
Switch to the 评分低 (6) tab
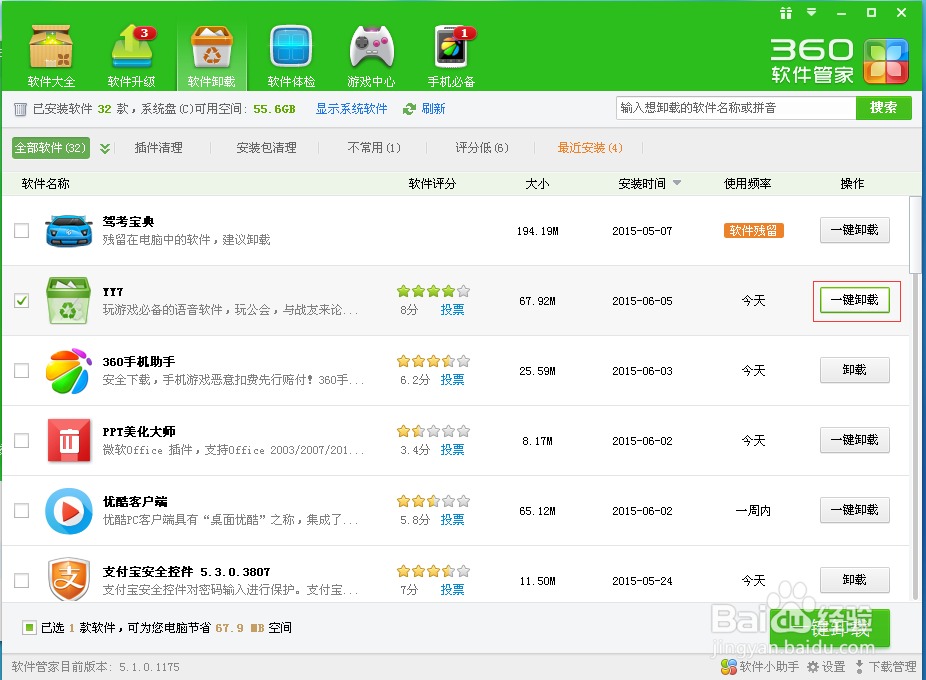pyautogui.click(x=481, y=148)
